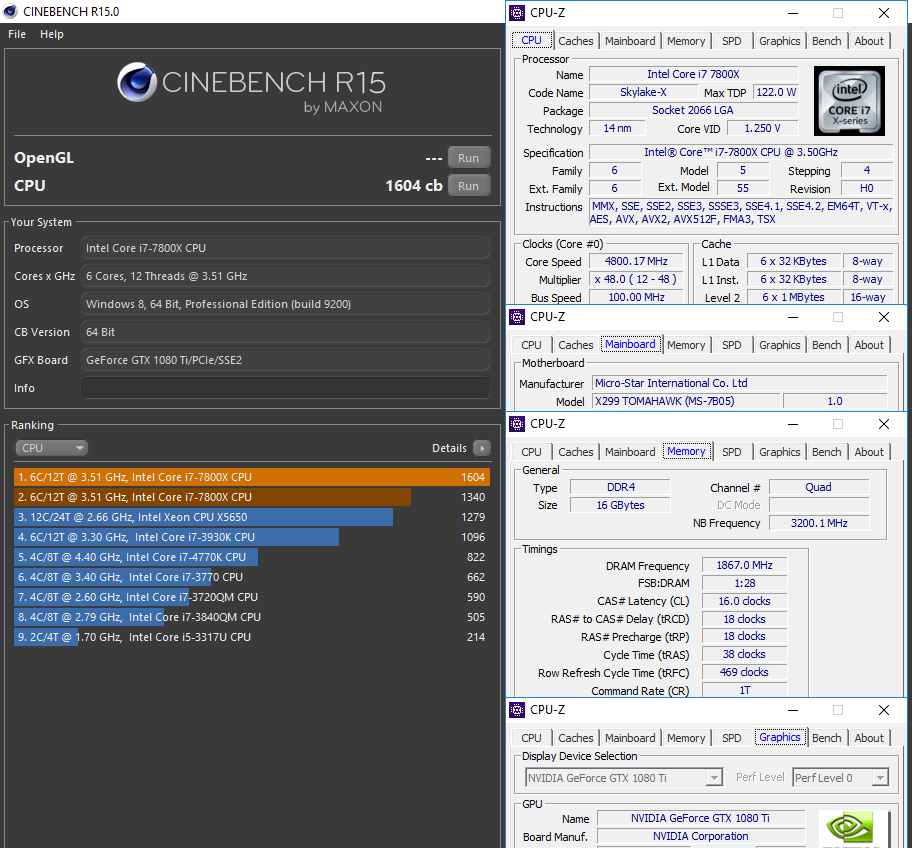Open the File menu in Cinebench
Image resolution: width=912 pixels, height=848 pixels.
point(17,34)
